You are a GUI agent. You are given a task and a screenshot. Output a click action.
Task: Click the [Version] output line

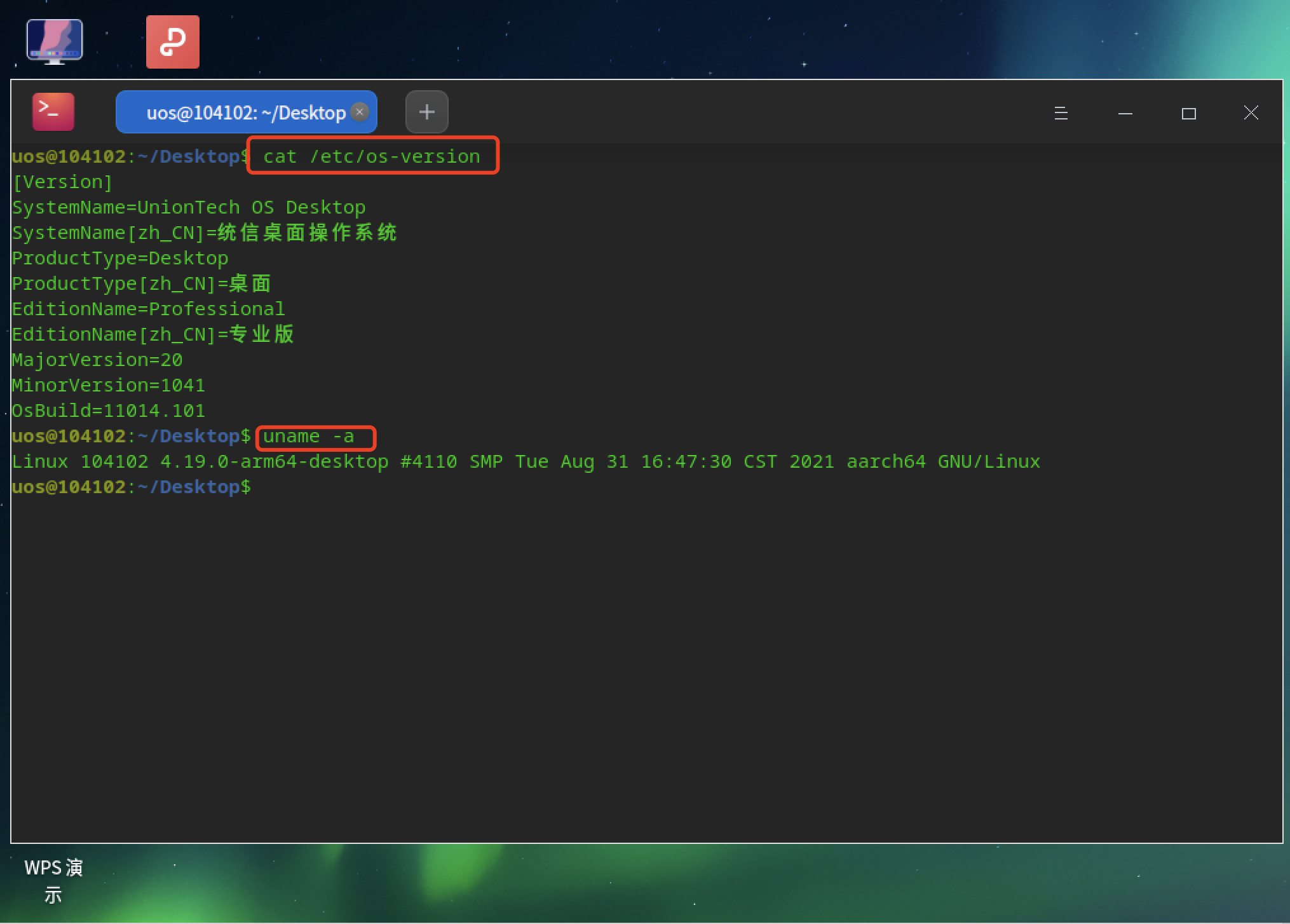point(62,182)
